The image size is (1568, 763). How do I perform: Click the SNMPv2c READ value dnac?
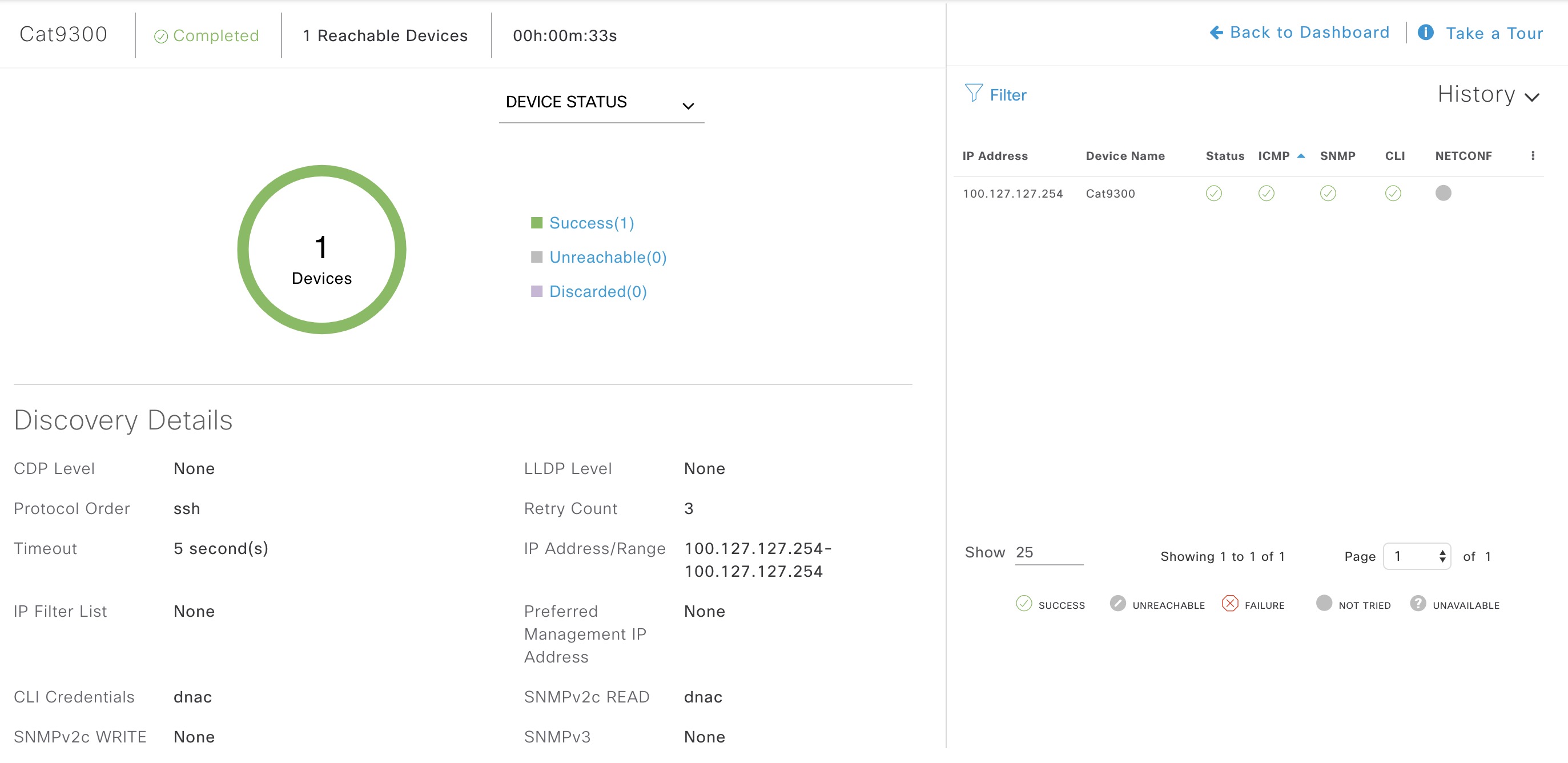coord(703,697)
